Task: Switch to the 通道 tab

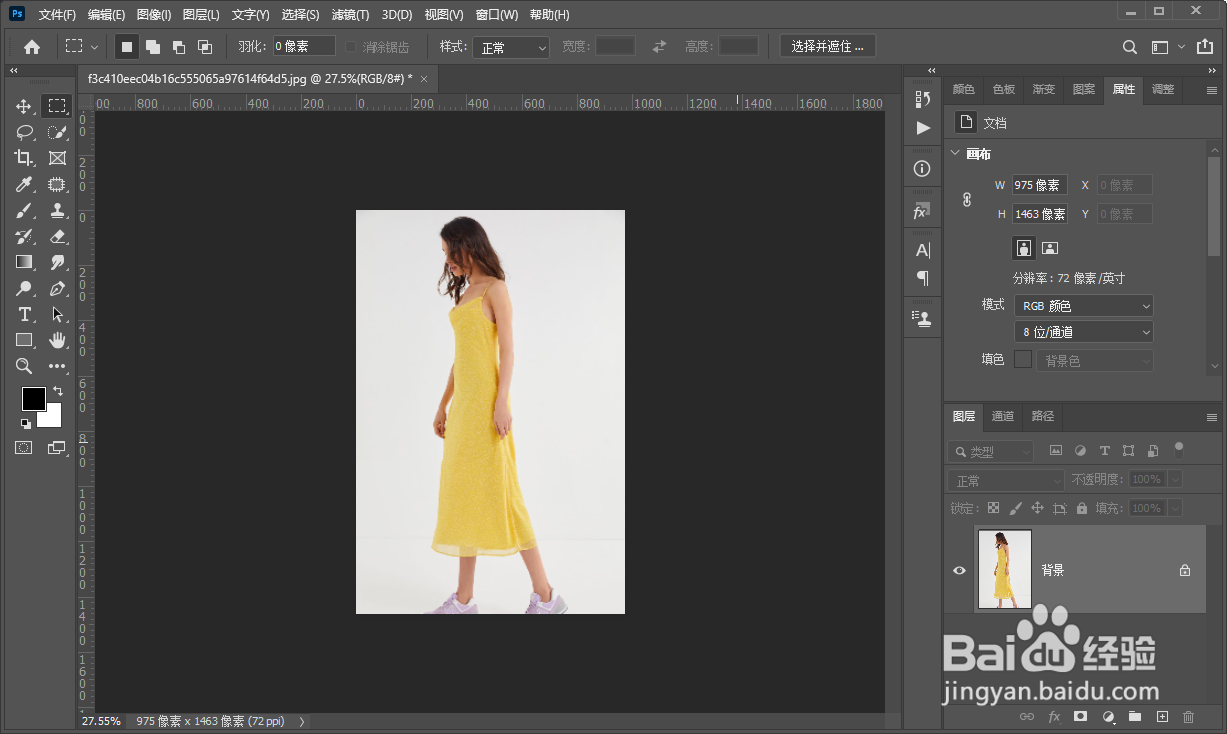Action: pyautogui.click(x=1002, y=416)
